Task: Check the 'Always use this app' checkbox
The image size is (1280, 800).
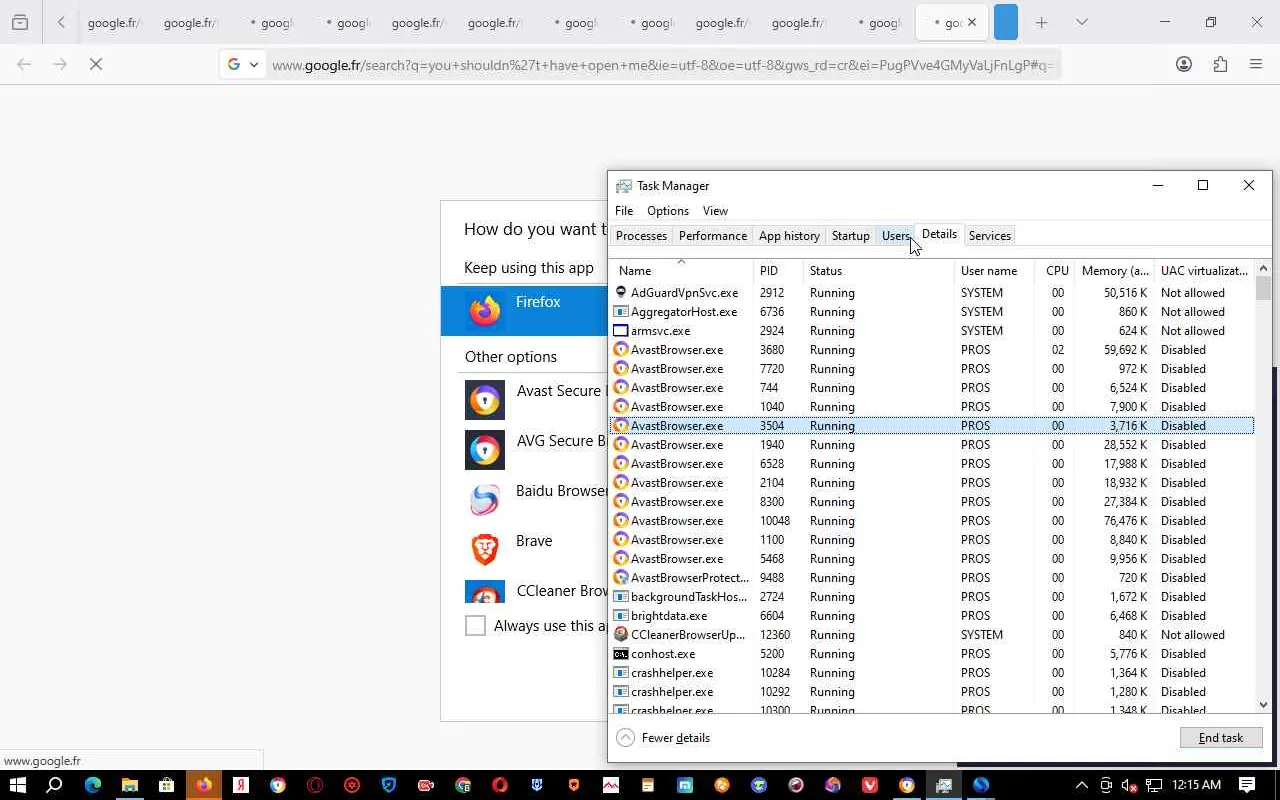Action: [x=475, y=626]
